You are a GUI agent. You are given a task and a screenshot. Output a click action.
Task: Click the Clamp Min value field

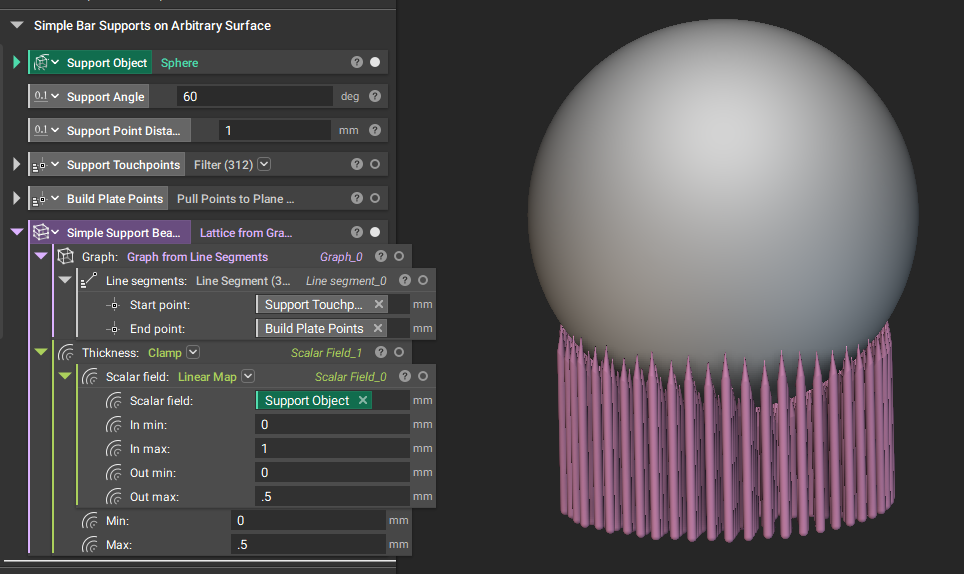click(309, 520)
